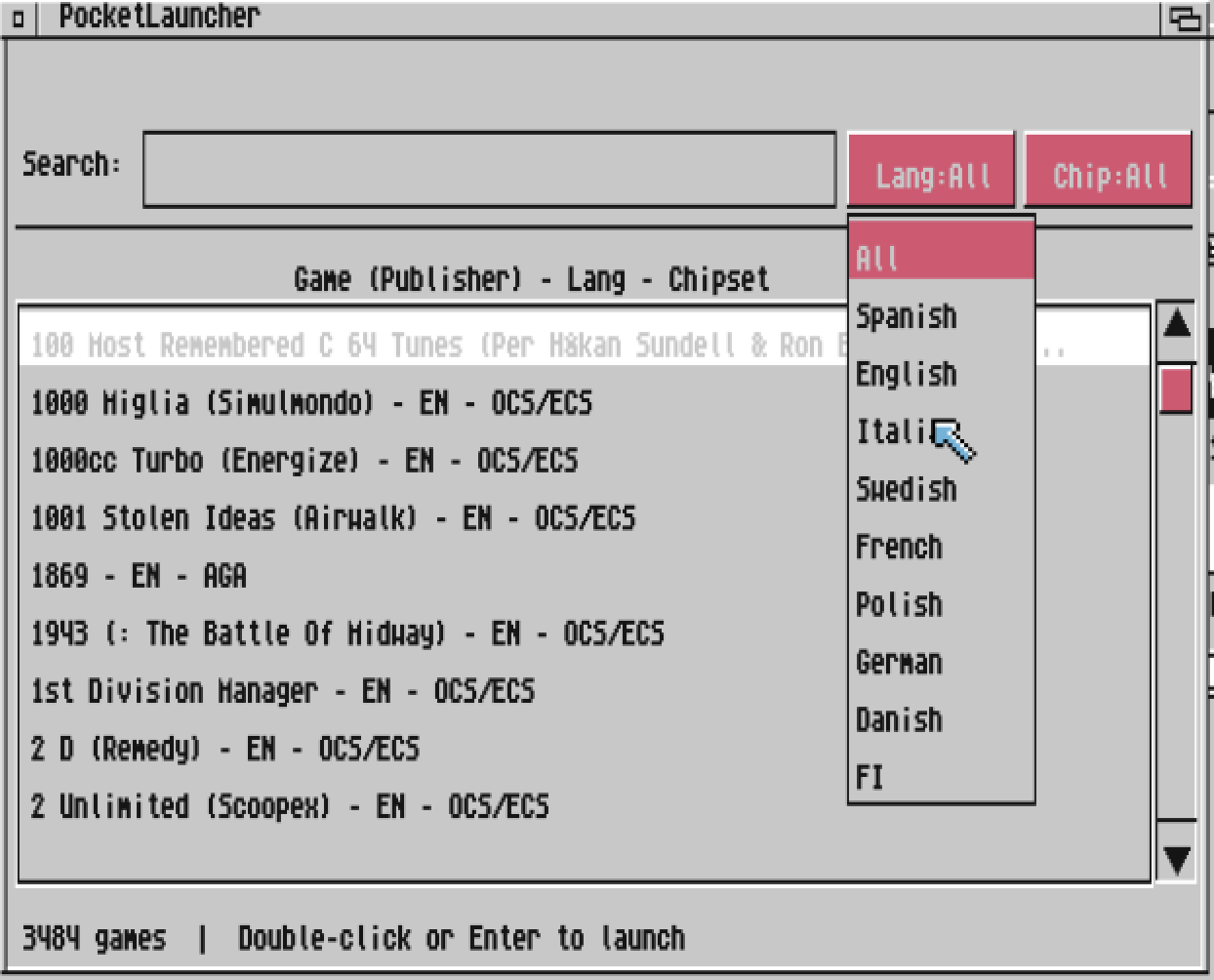Screen dimensions: 1214x980
Task: Click inside the Search text field
Action: (x=488, y=170)
